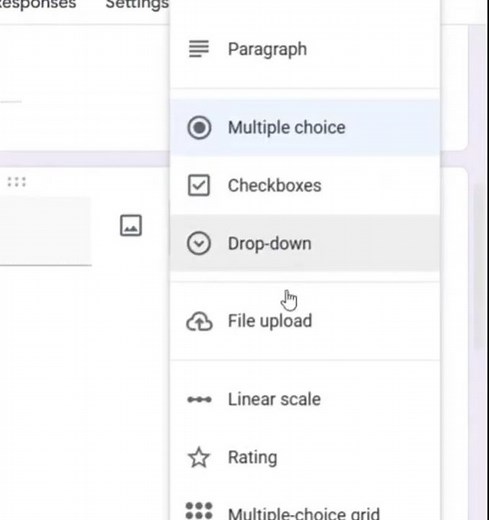Screen dimensions: 489x520
Task: Open the Settings tab
Action: [x=137, y=4]
